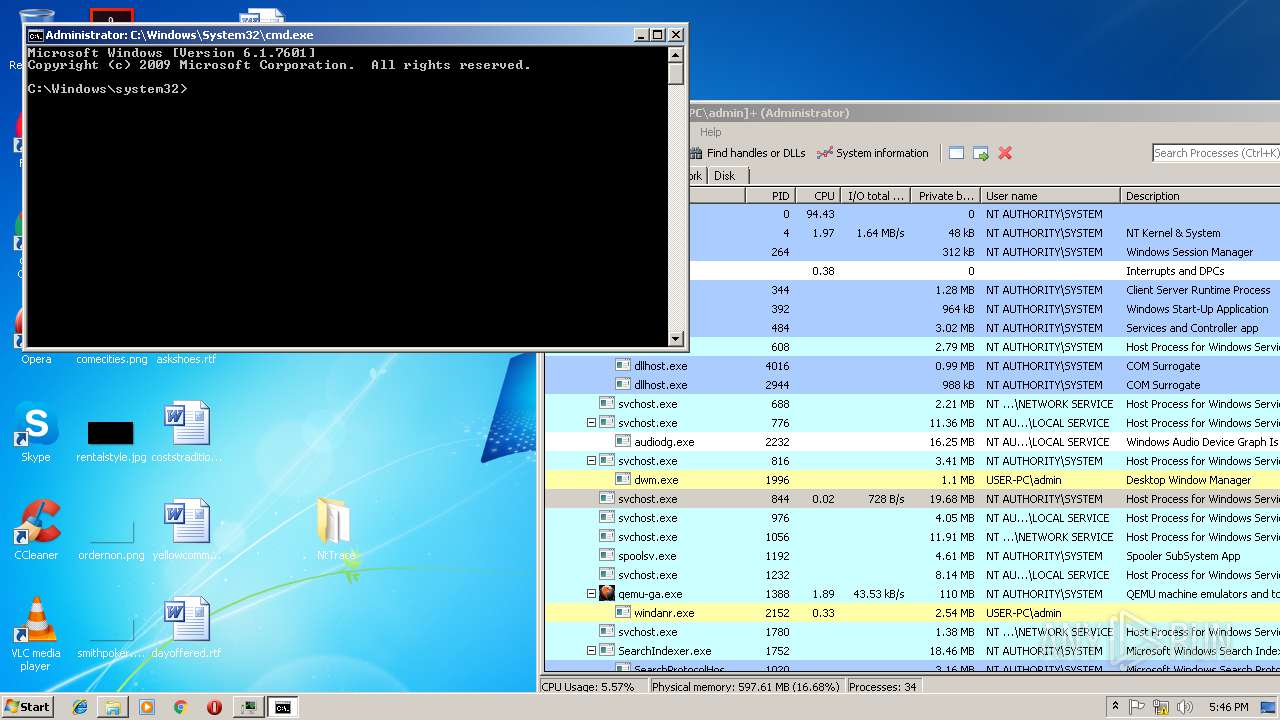This screenshot has width=1280, height=720.
Task: Collapse the svchost.exe PID 776 tree node
Action: pos(591,423)
